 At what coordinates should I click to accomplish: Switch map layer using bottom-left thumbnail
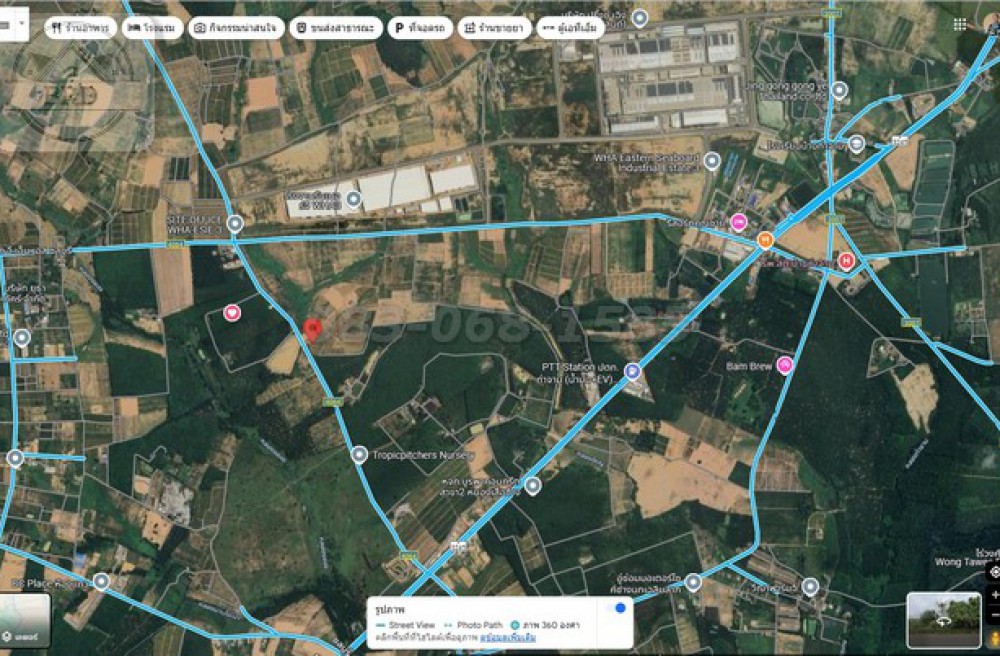click(x=24, y=620)
